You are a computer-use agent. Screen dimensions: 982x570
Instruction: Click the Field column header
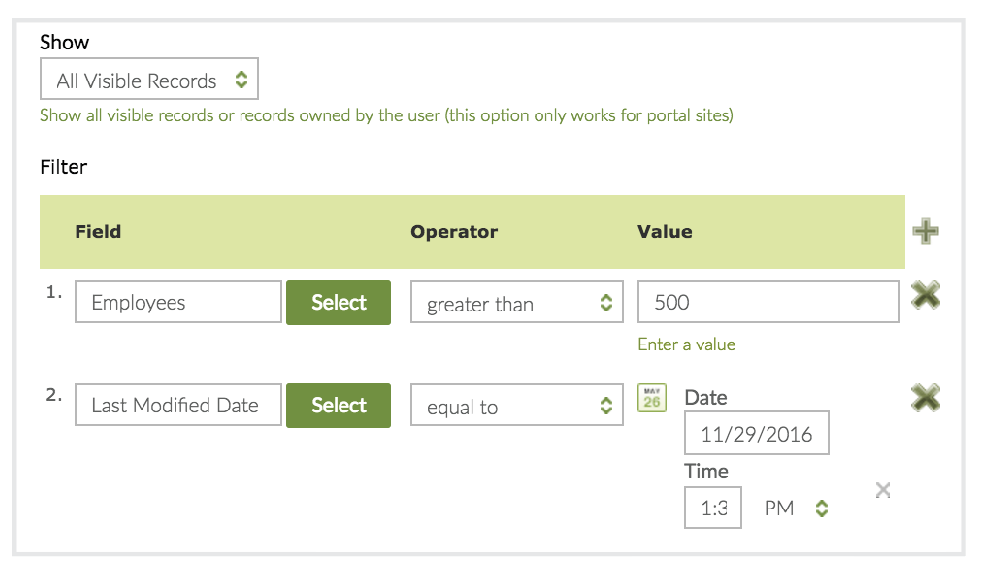[98, 232]
